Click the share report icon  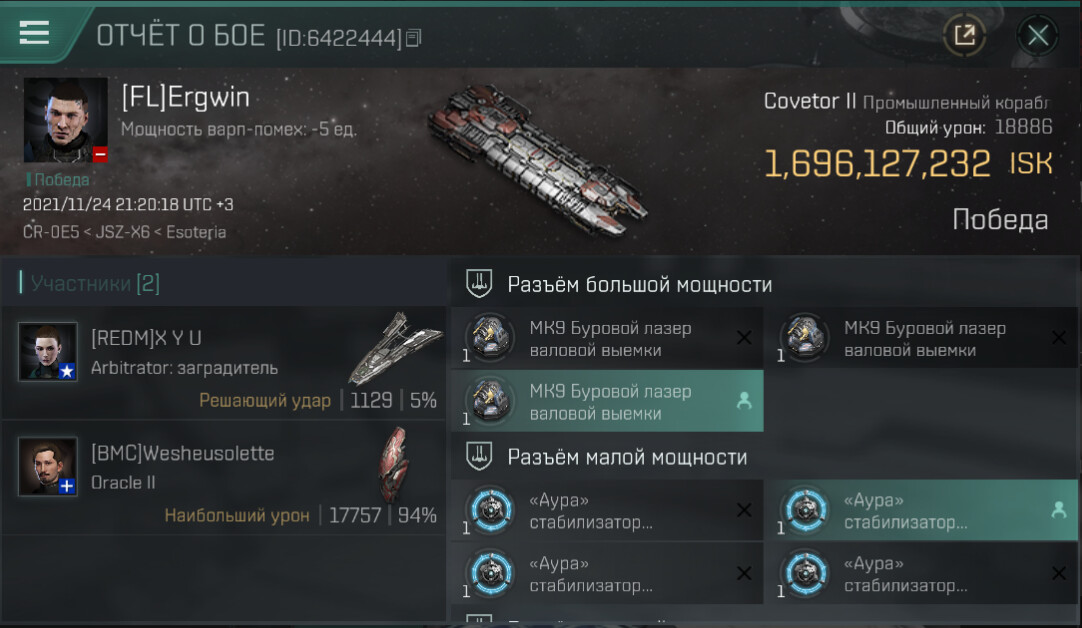[964, 35]
